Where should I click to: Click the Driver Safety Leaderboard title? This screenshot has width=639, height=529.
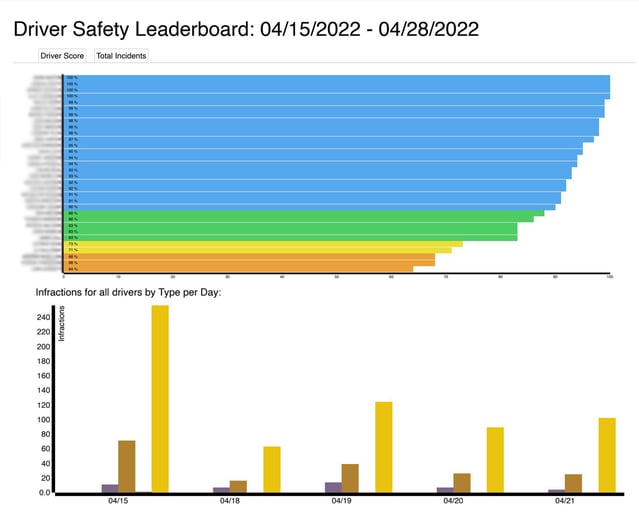click(x=246, y=29)
